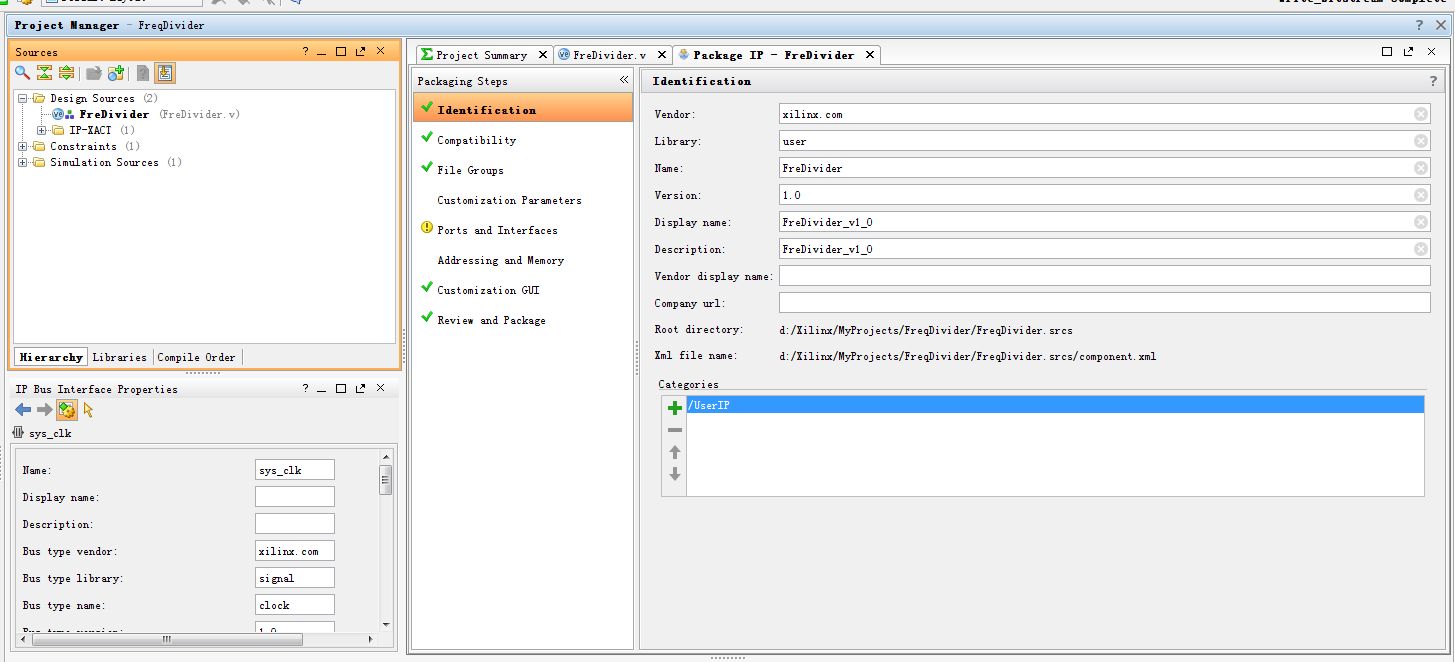Clear the Version field with its X icon
The height and width of the screenshot is (662, 1455).
click(x=1421, y=195)
